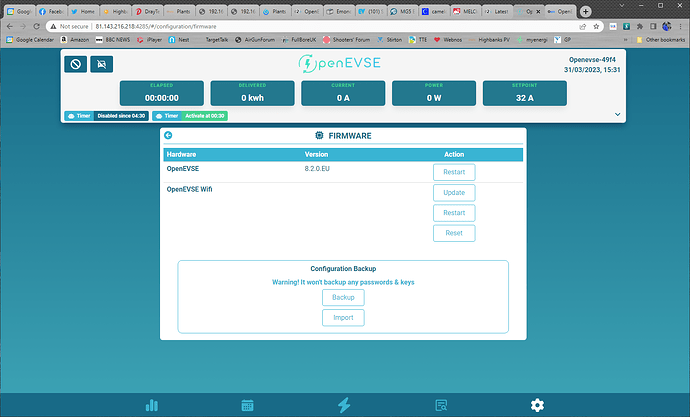Show more bookmarks with the double chevron

coord(625,40)
